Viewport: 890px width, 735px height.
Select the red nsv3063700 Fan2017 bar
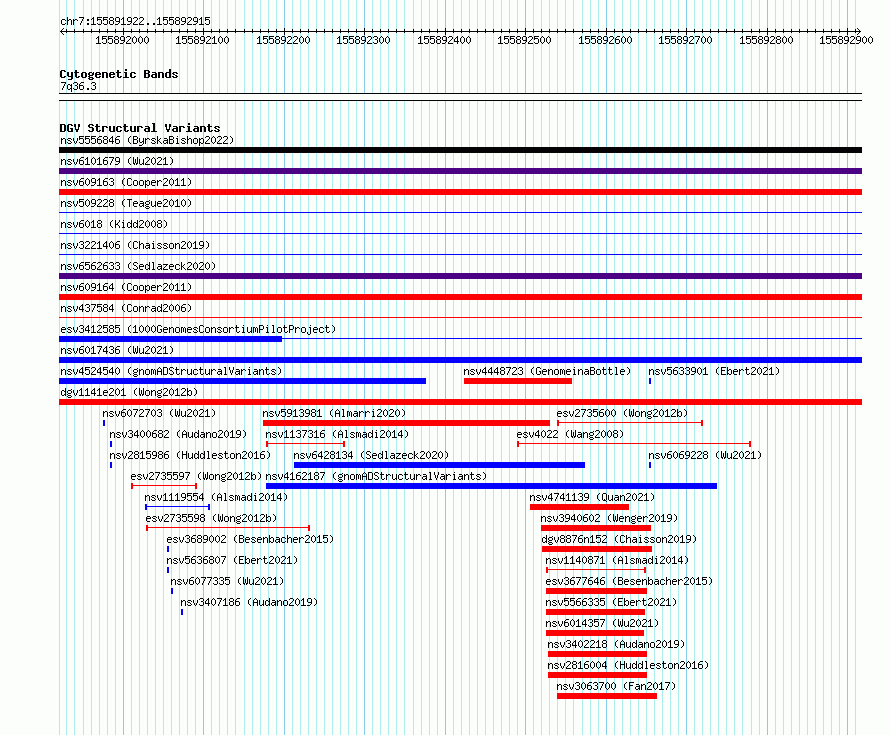(607, 696)
